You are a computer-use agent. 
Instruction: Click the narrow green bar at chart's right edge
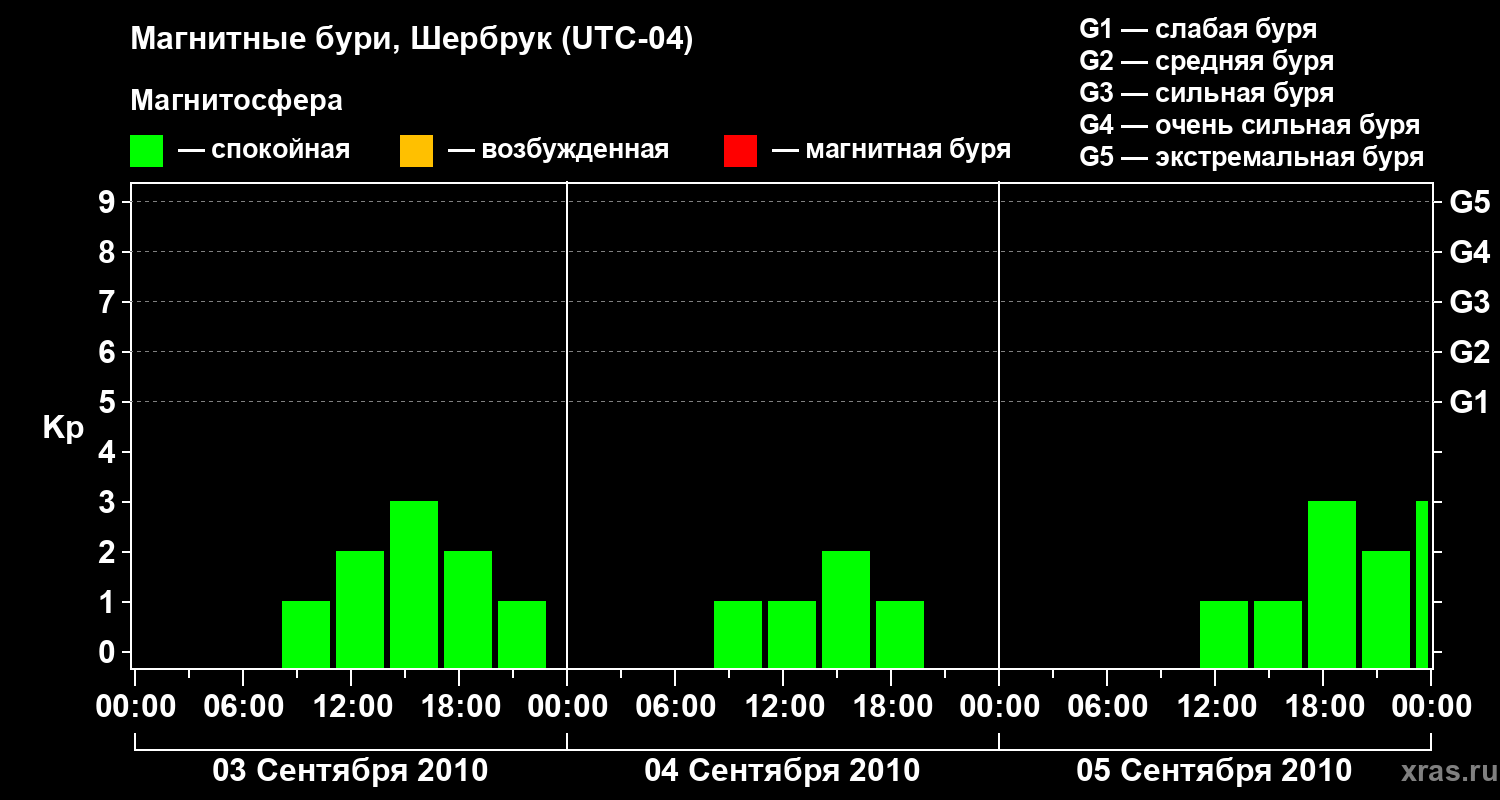tap(1422, 584)
